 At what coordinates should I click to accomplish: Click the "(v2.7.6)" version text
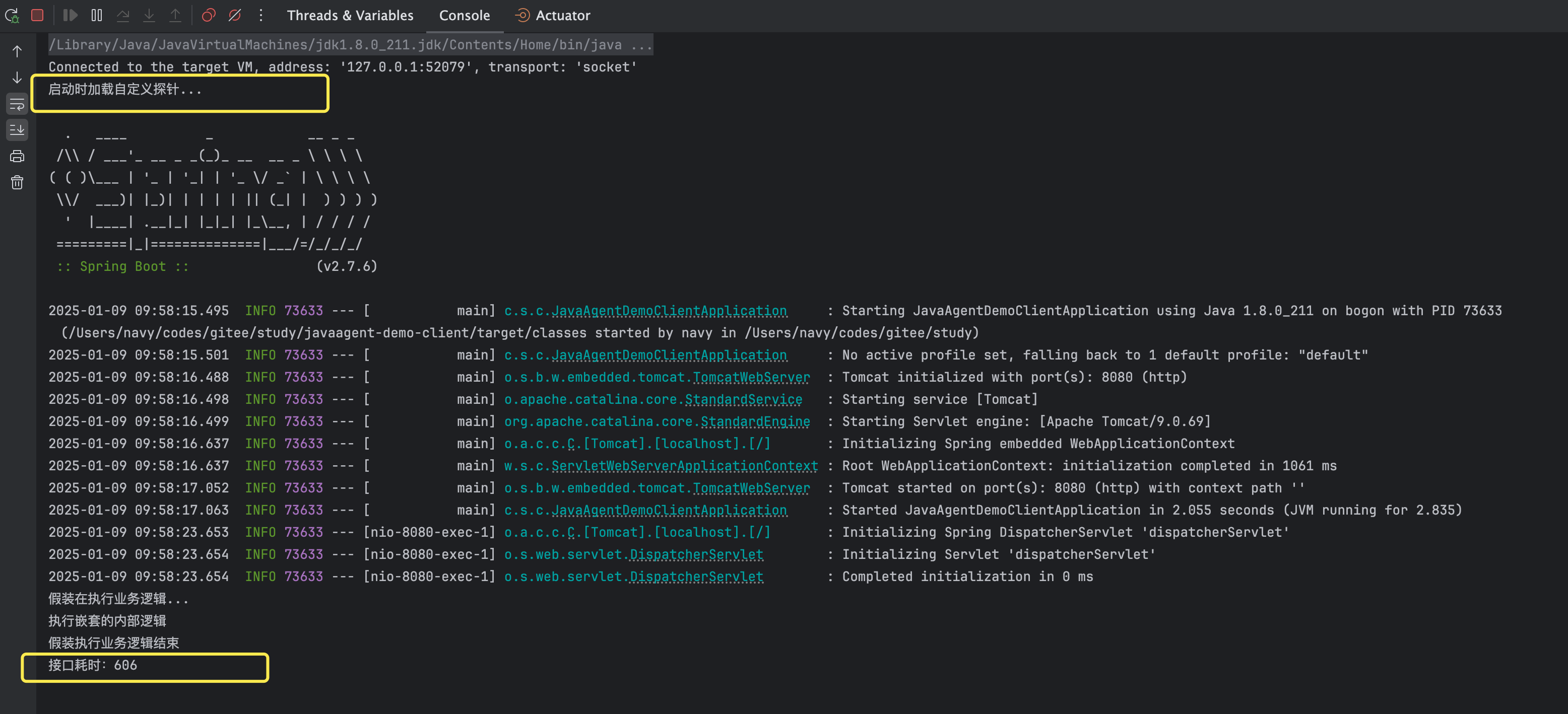pos(347,266)
